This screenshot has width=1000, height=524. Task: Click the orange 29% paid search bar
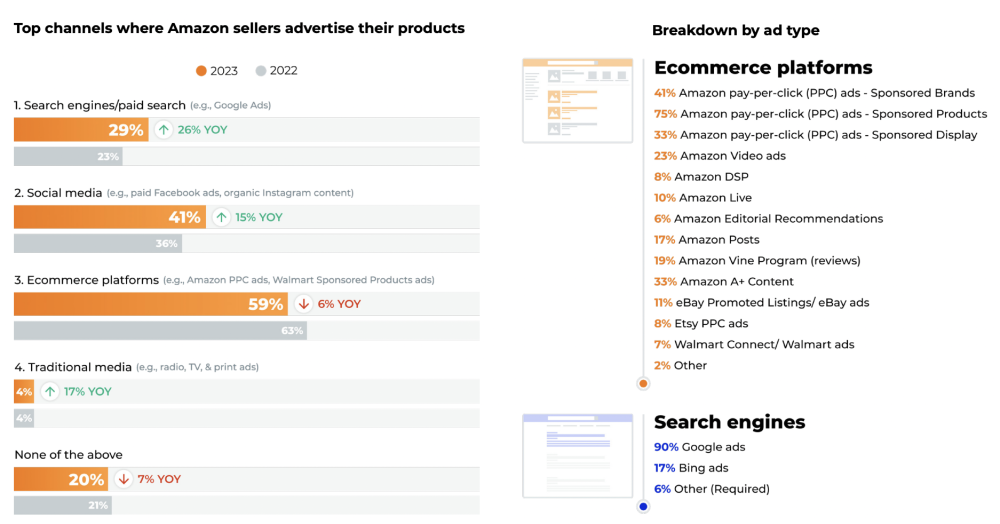[x=80, y=130]
